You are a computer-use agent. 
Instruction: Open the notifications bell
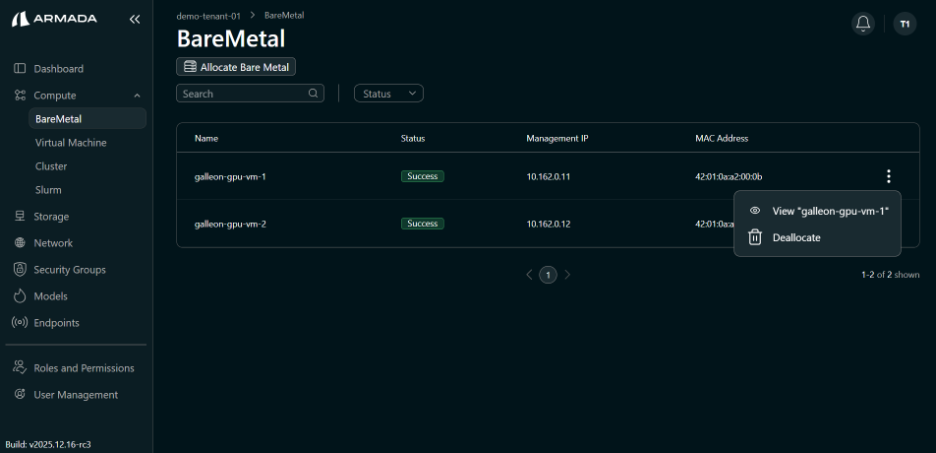862,23
